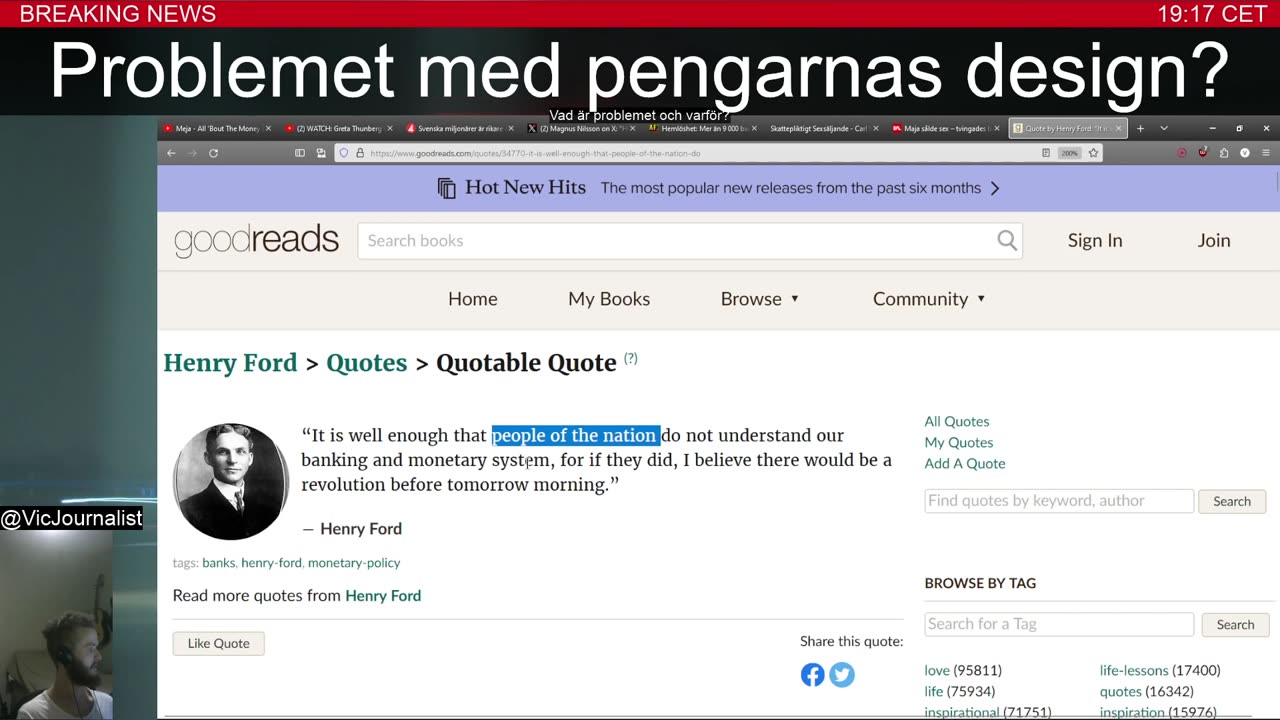Image resolution: width=1280 pixels, height=720 pixels.
Task: Open the browser hamburger menu
Action: coord(1266,153)
